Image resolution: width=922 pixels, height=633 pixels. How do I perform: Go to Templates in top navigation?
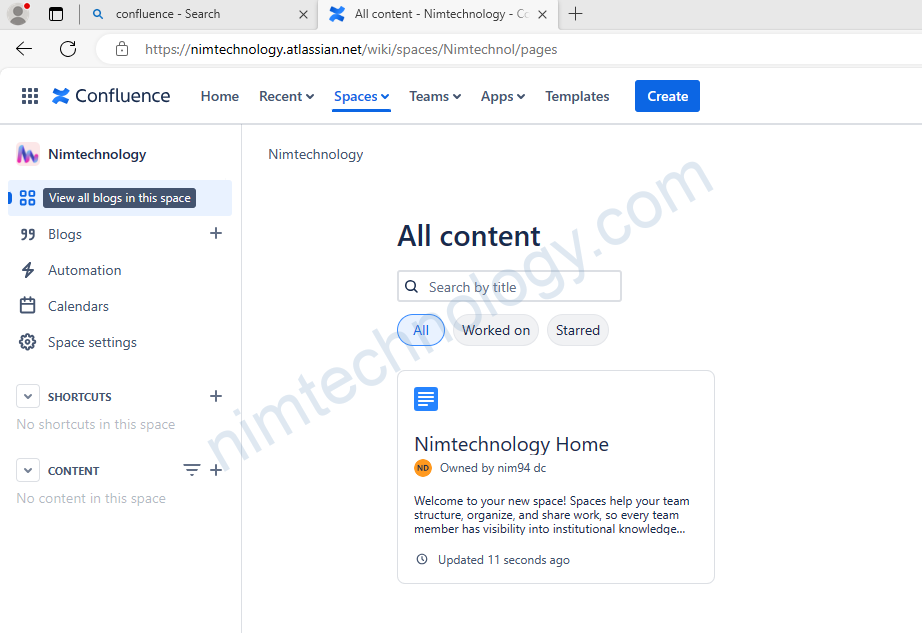[x=577, y=96]
